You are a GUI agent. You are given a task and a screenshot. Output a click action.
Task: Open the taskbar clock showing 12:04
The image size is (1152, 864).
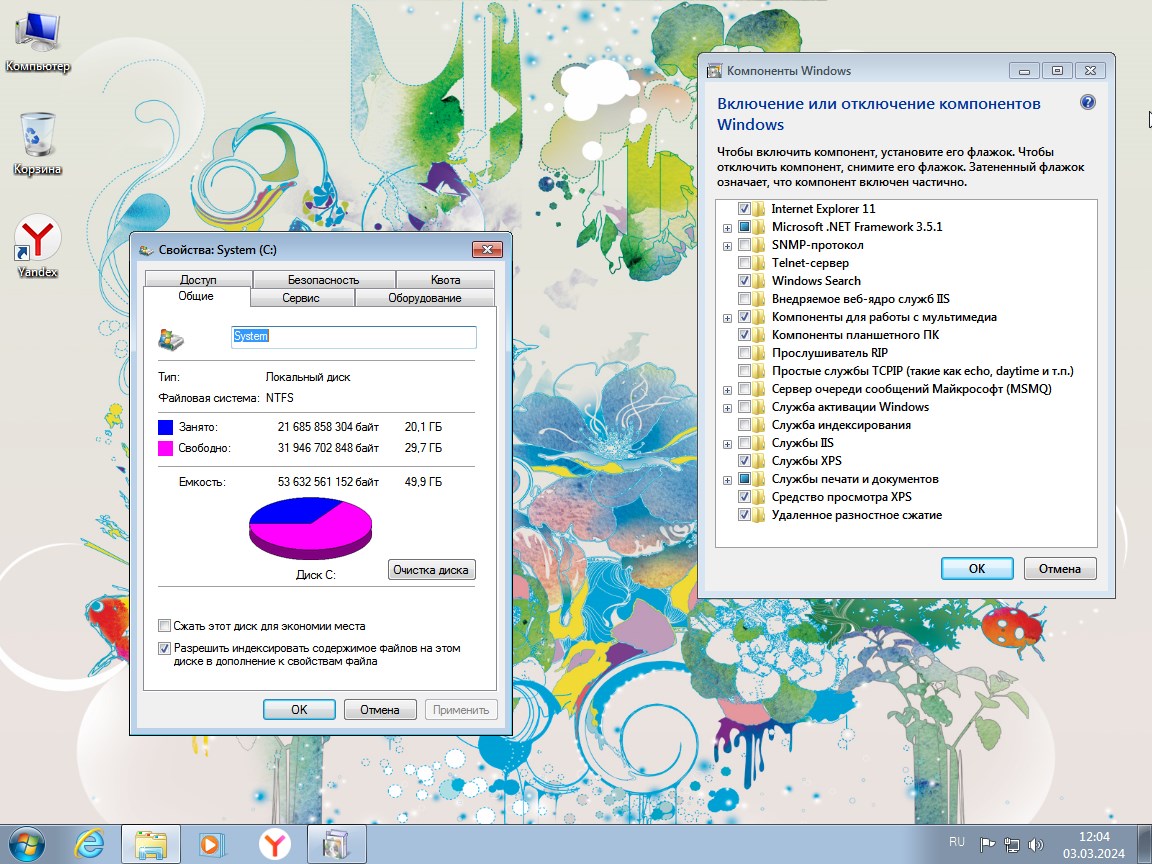tap(1094, 845)
